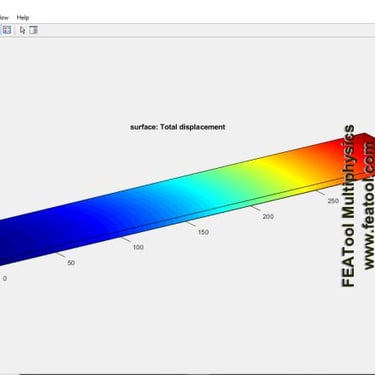Image resolution: width=375 pixels, height=375 pixels.
Task: Click the FEATool Multiphysics watermark text
Action: pos(348,206)
